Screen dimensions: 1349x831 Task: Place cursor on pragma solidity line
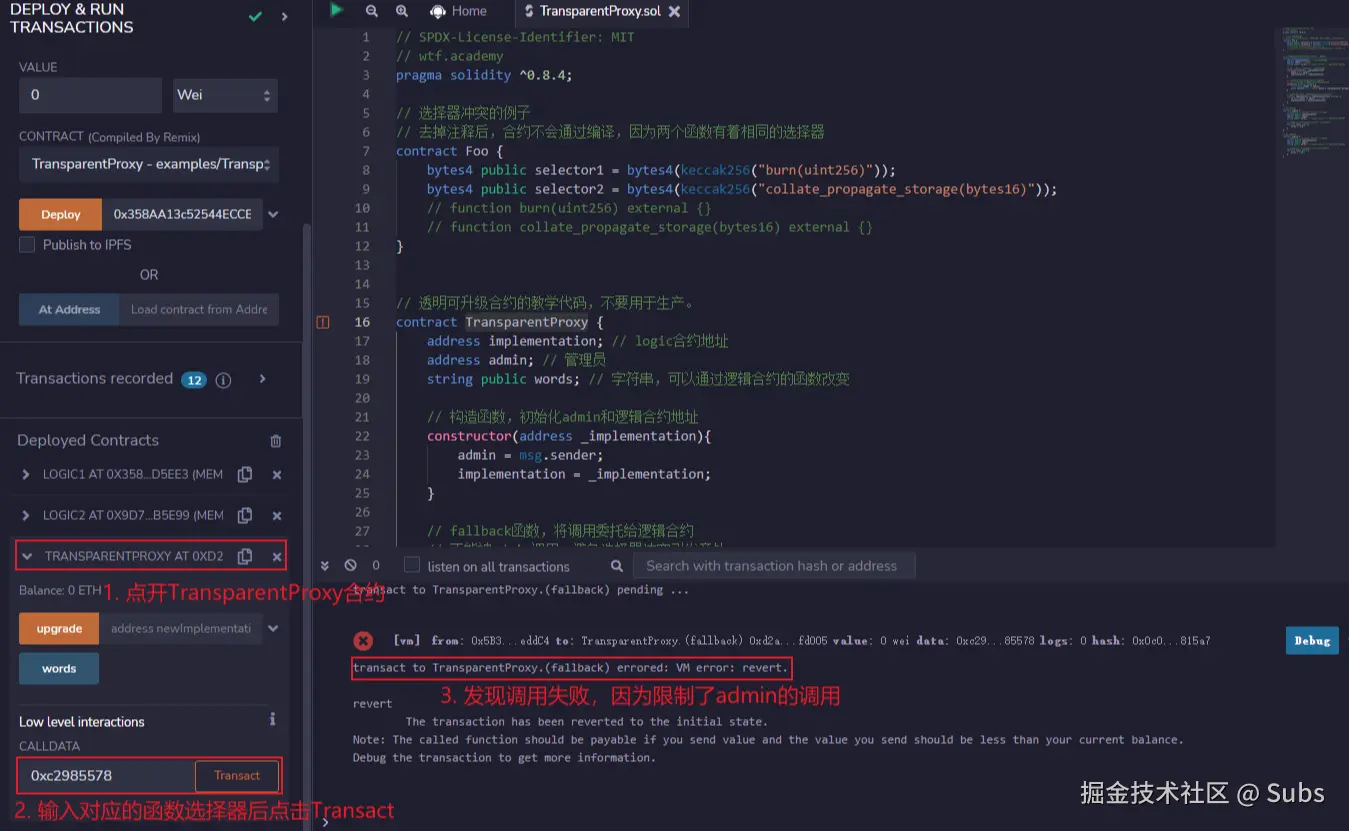coord(484,75)
